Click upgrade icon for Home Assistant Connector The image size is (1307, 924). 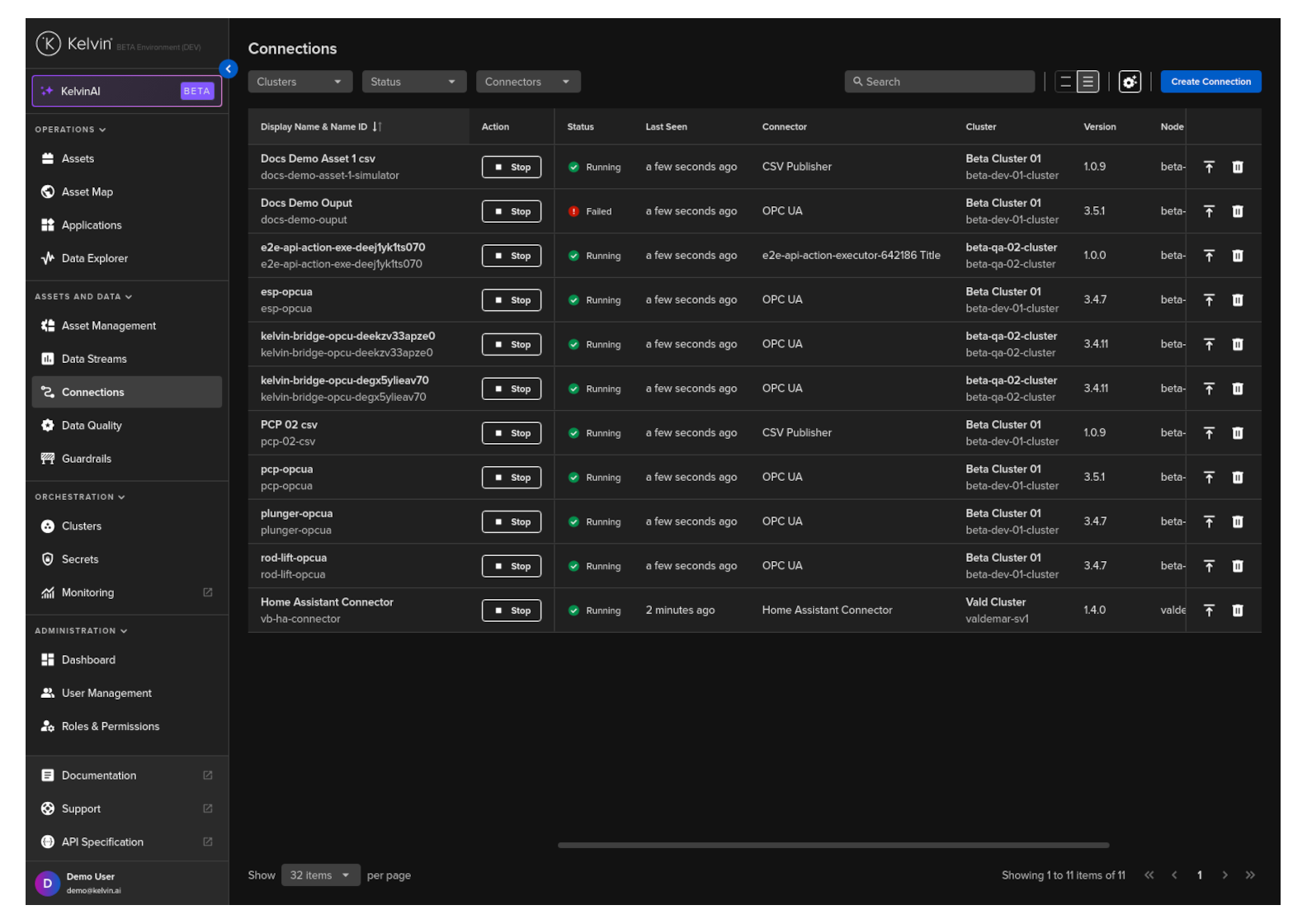point(1209,610)
